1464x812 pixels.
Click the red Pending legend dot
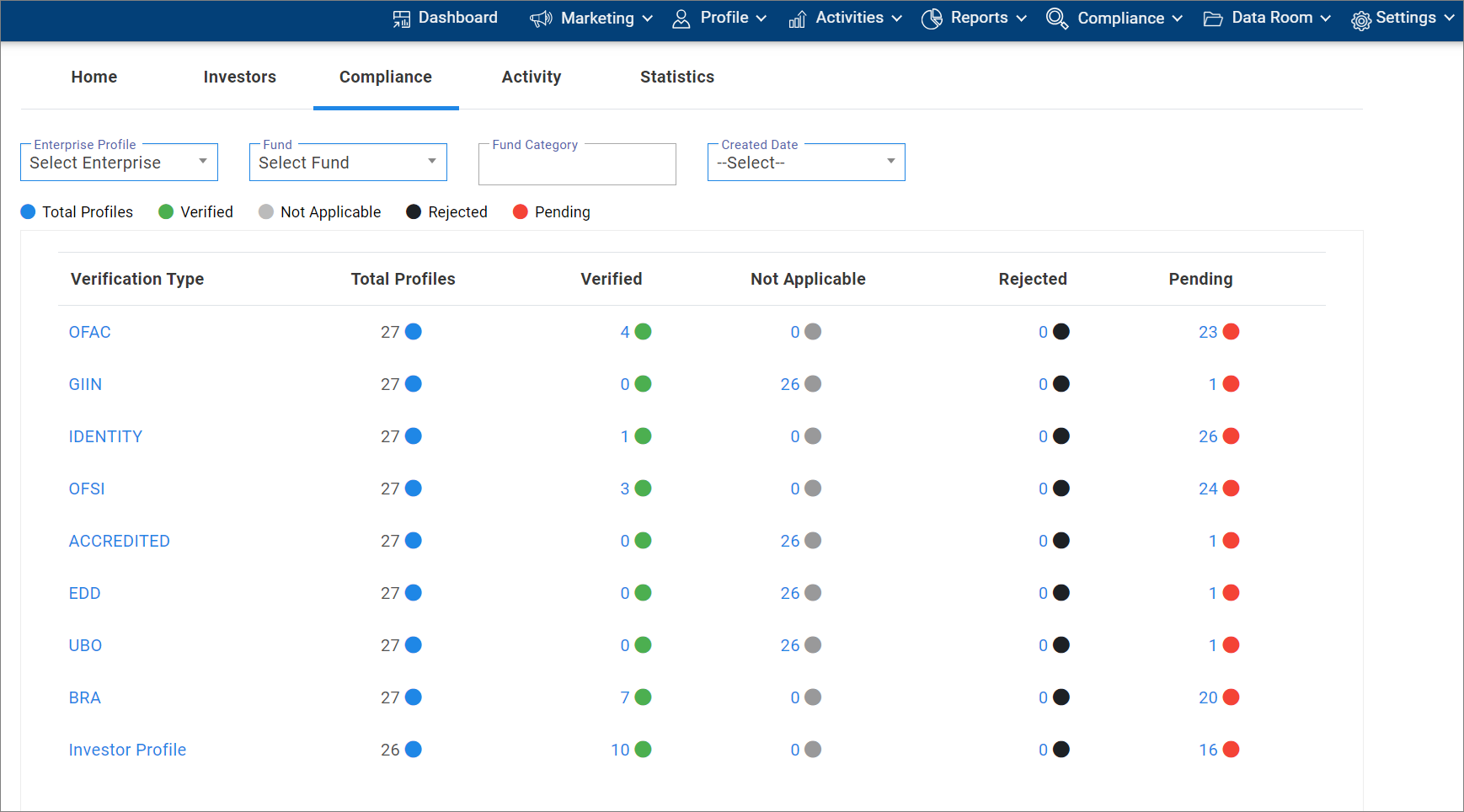[521, 211]
